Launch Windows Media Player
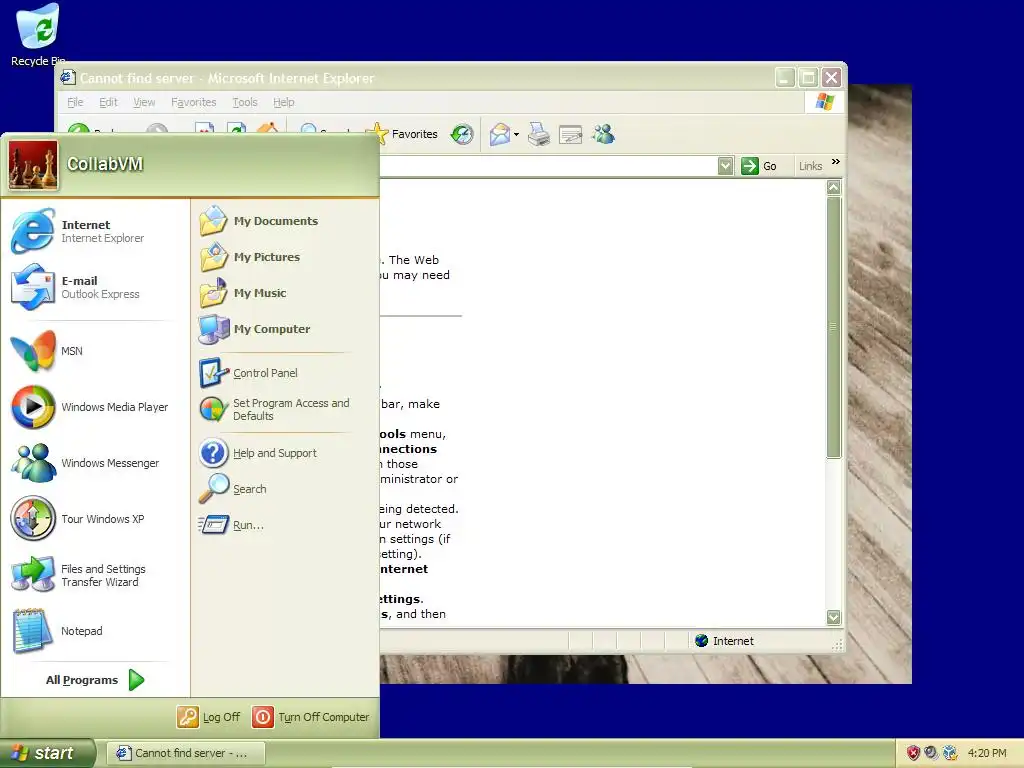 tap(95, 407)
